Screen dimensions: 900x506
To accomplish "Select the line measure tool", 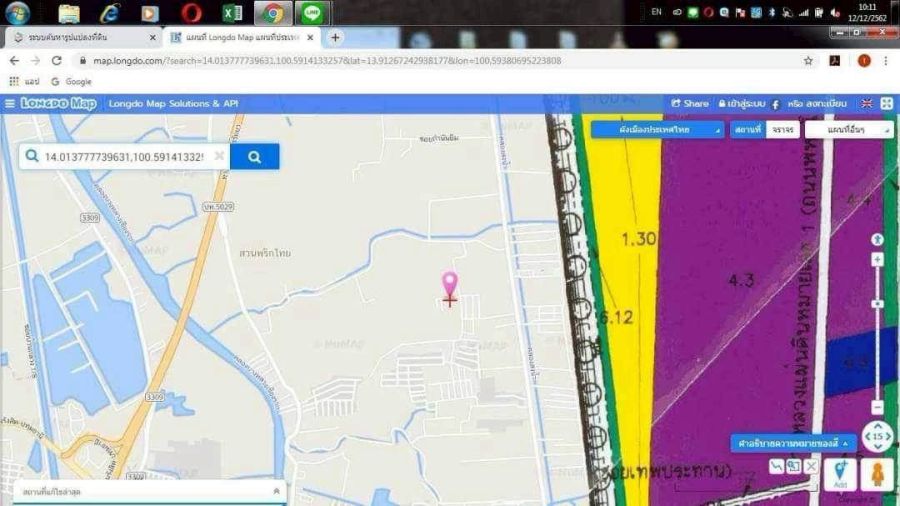I will [776, 466].
